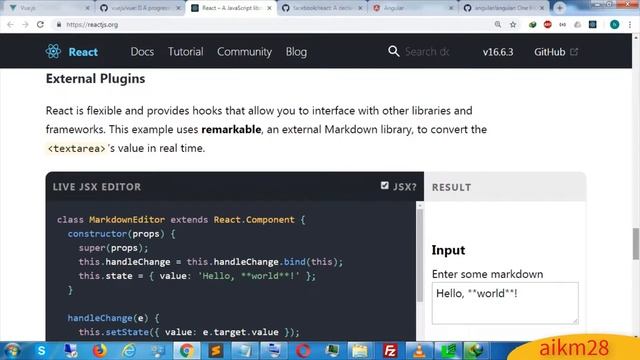Launch Internet Explorer from the taskbar

click(x=129, y=351)
